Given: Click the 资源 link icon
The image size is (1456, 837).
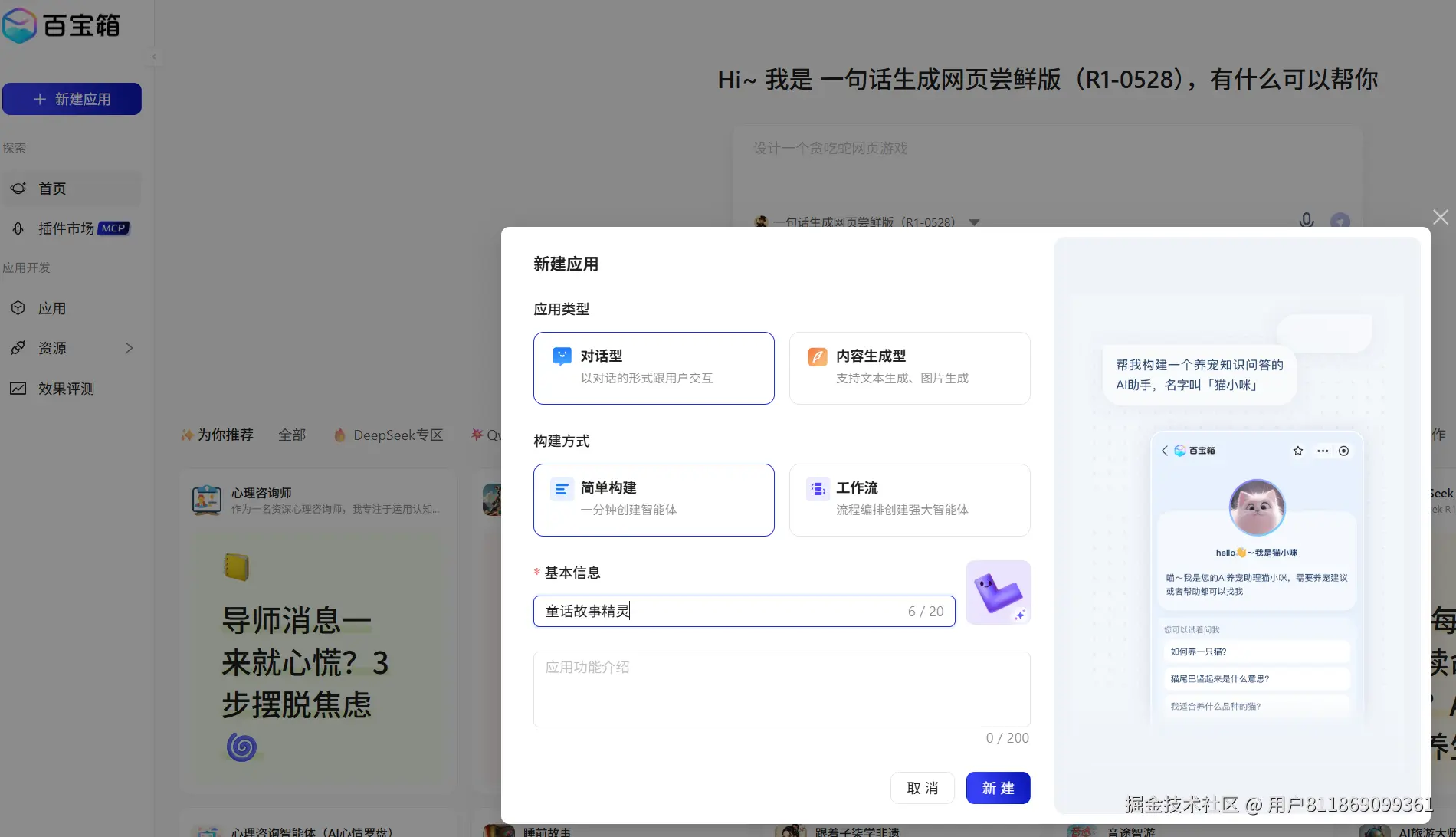Looking at the screenshot, I should coord(18,348).
